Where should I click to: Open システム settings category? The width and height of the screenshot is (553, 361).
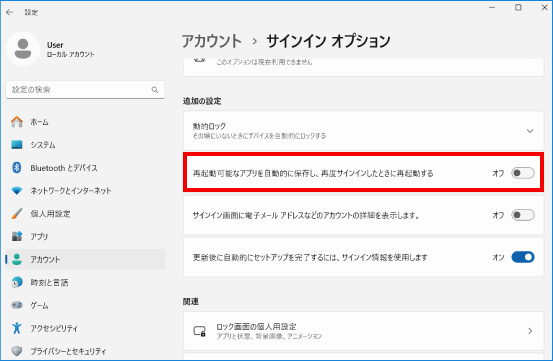click(85, 145)
